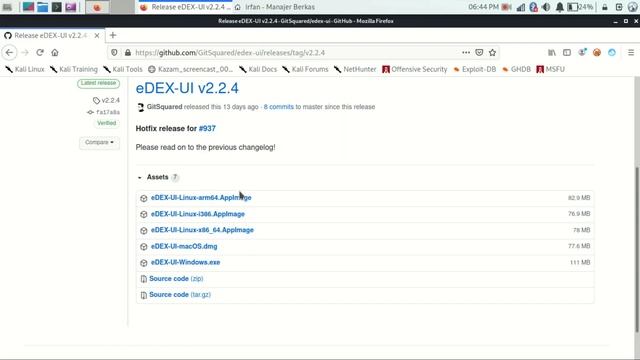
Task: Click the Latest release badge
Action: [98, 83]
